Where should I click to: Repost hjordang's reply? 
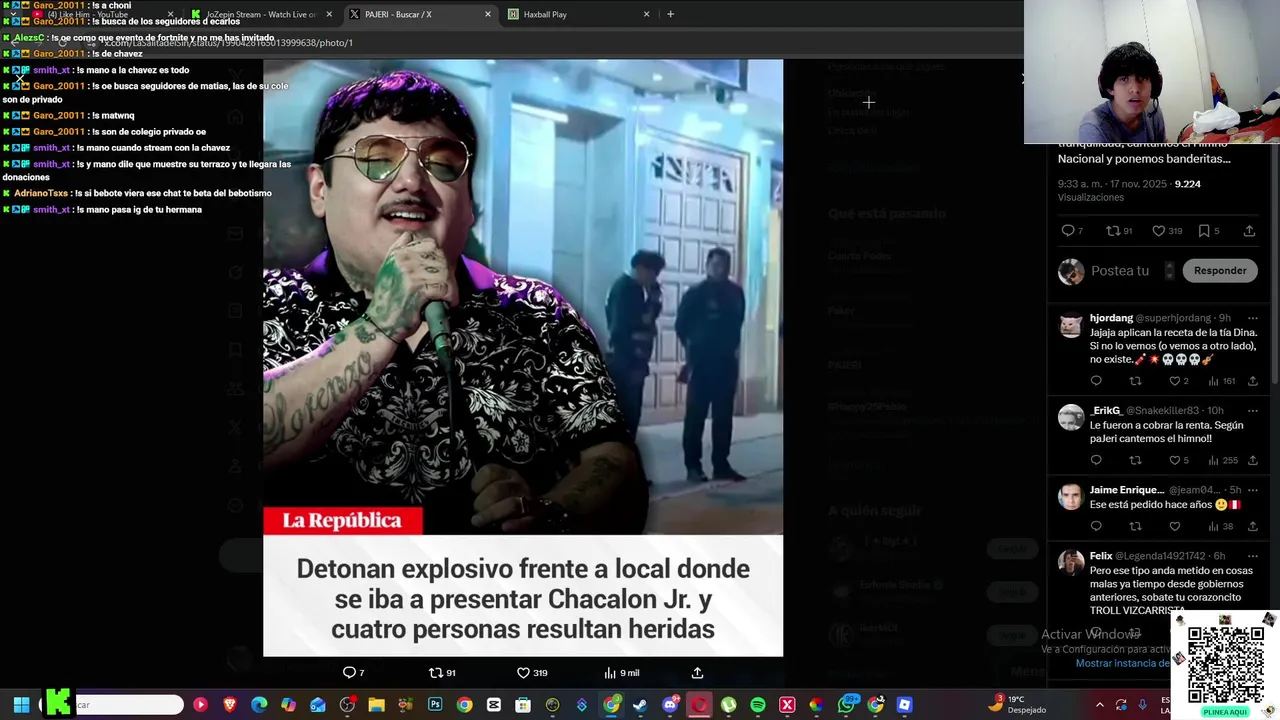[x=1135, y=381]
